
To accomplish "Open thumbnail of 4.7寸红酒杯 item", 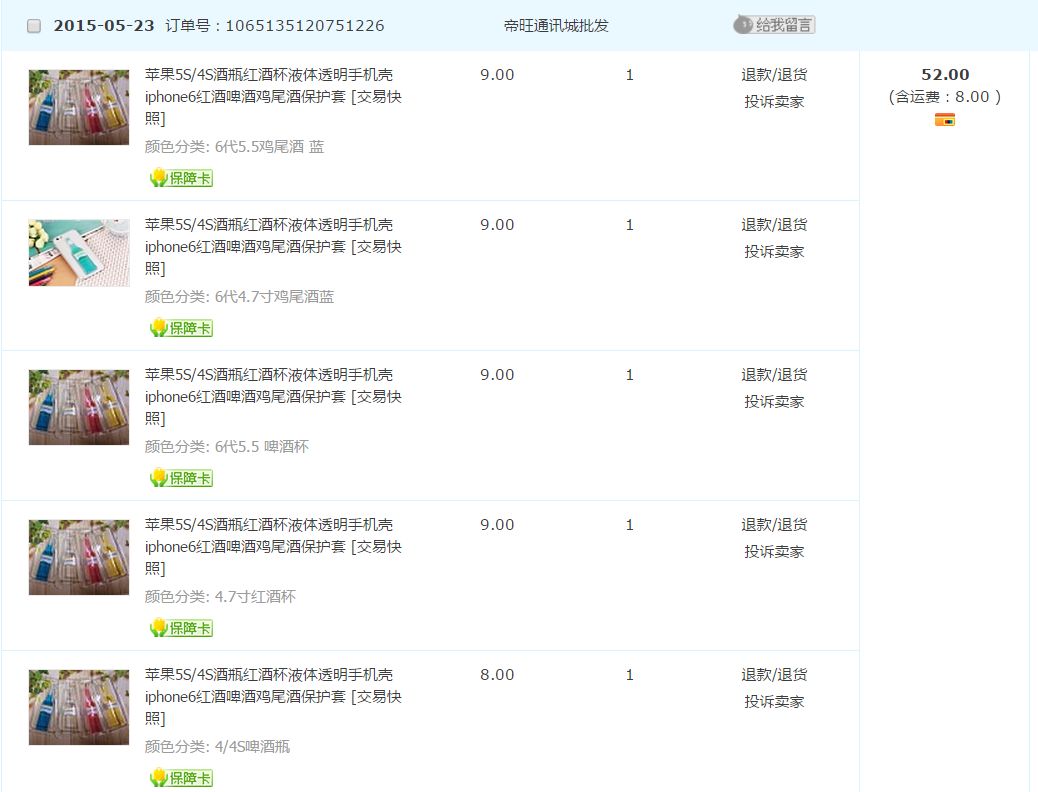I will click(x=79, y=558).
